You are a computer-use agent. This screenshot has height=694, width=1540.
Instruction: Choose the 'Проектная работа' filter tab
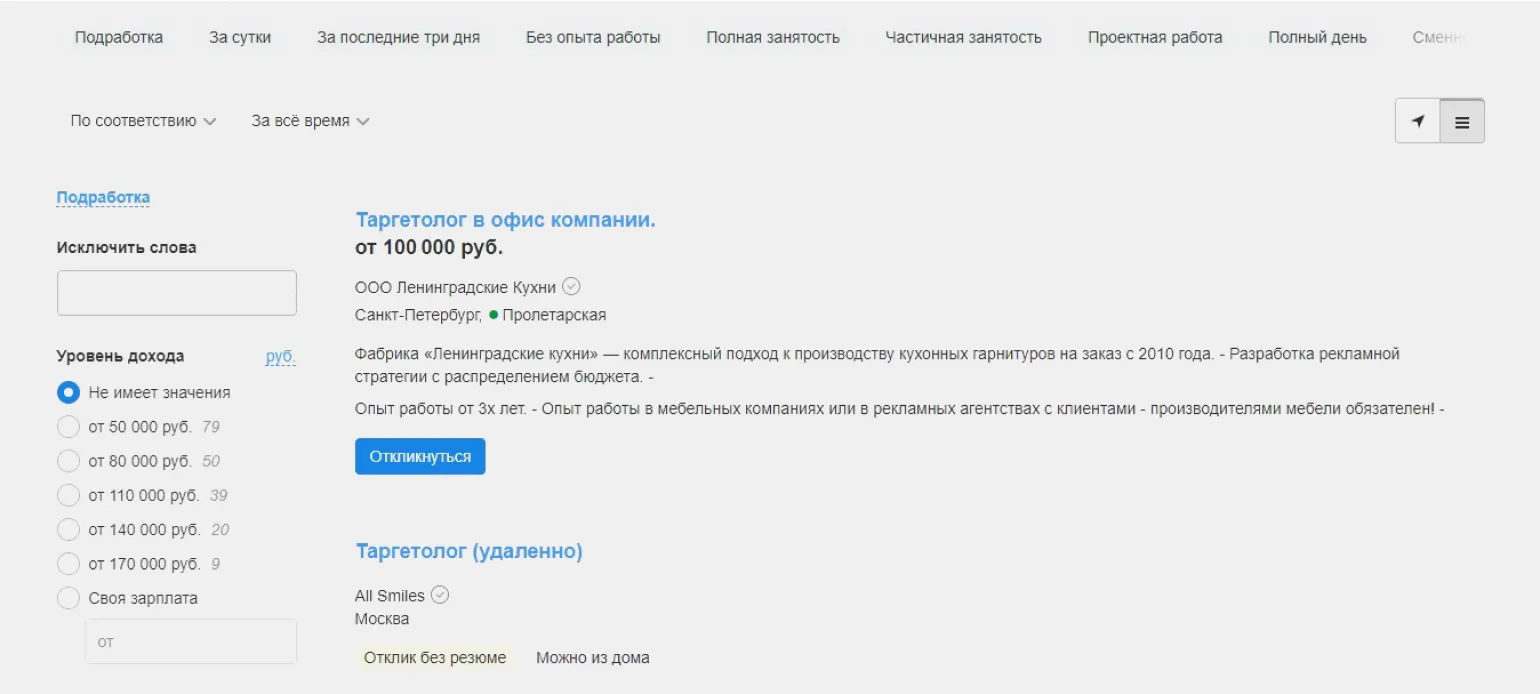pyautogui.click(x=1155, y=38)
